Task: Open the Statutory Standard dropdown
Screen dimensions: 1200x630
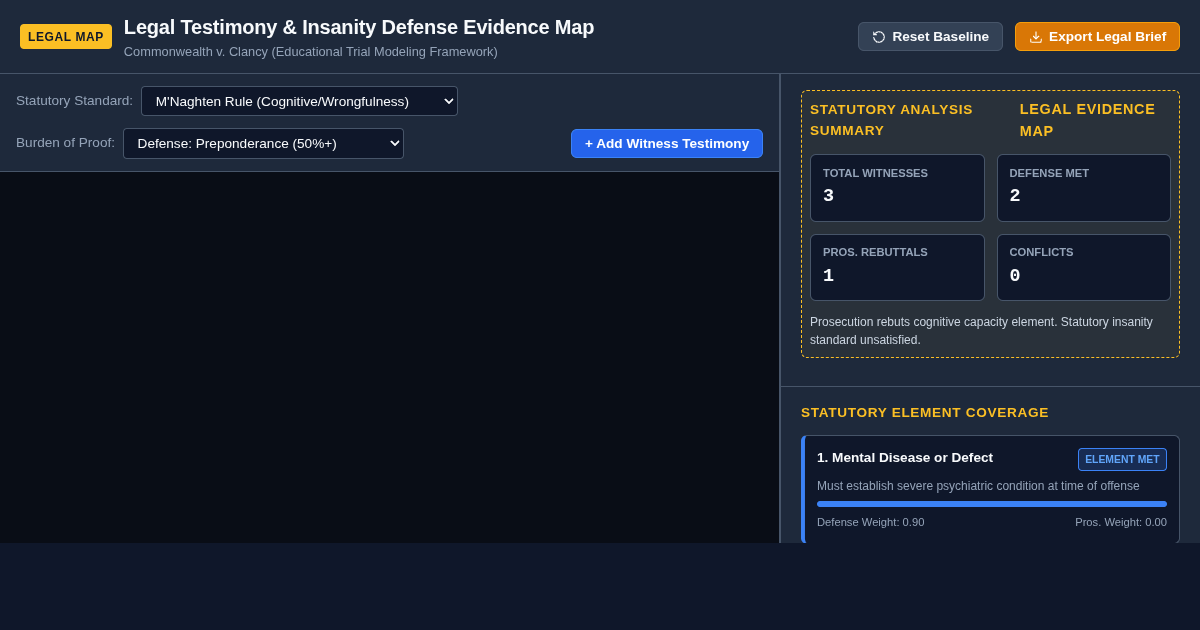Action: (299, 101)
